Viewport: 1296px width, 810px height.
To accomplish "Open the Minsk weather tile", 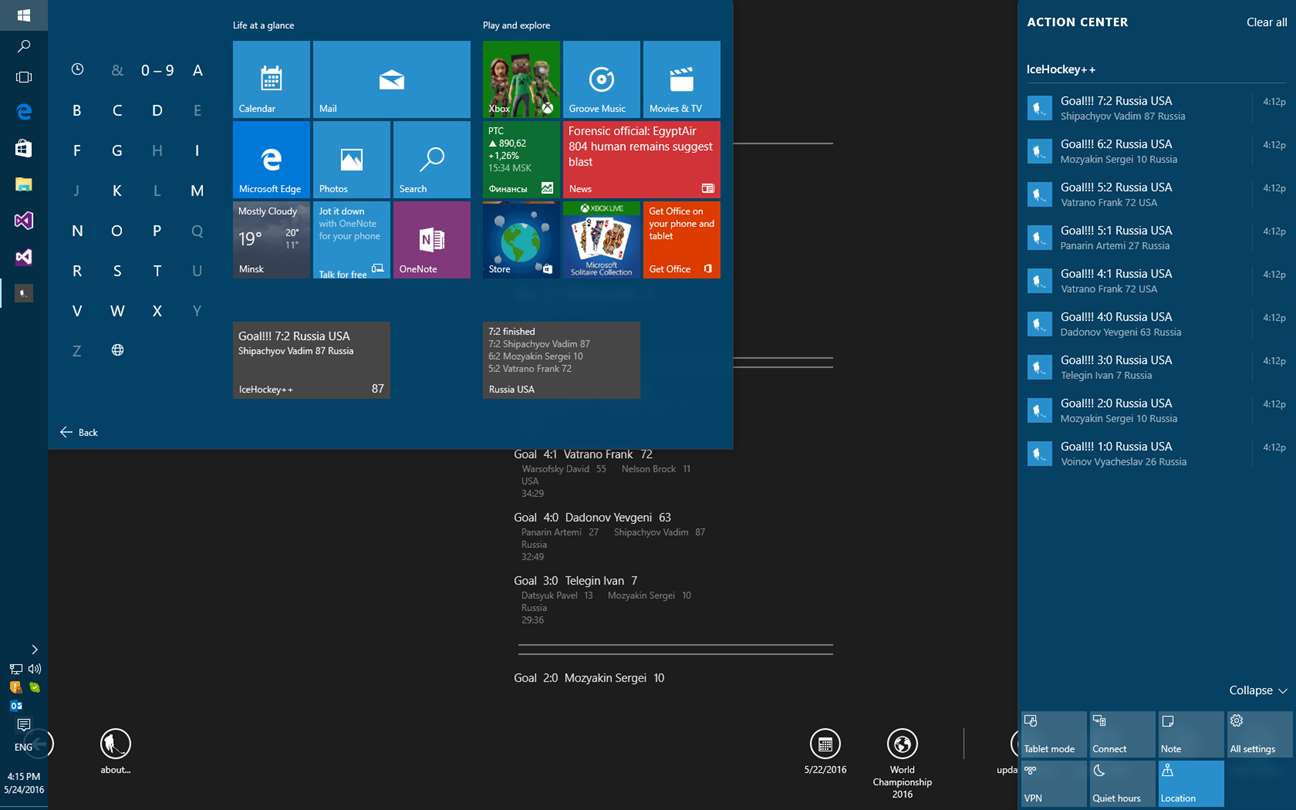I will pos(271,240).
